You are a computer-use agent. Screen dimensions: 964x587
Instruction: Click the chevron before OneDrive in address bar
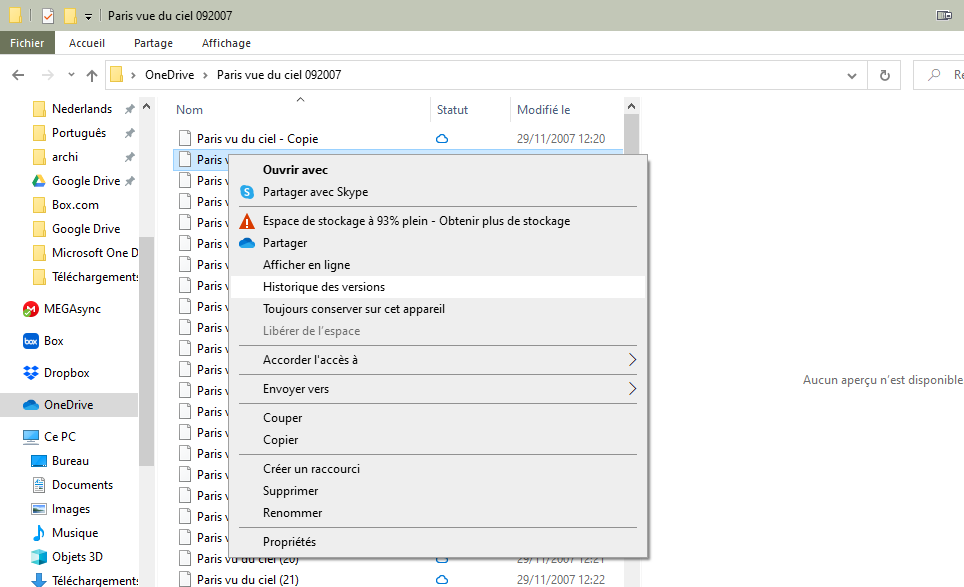[x=133, y=75]
